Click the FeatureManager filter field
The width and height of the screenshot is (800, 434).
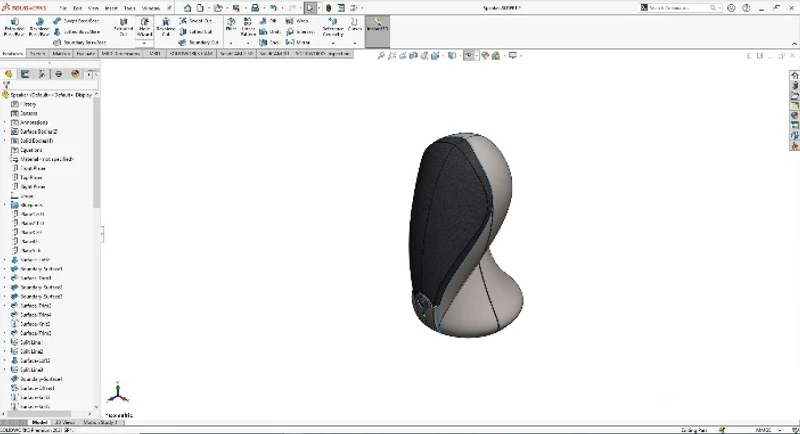click(50, 85)
